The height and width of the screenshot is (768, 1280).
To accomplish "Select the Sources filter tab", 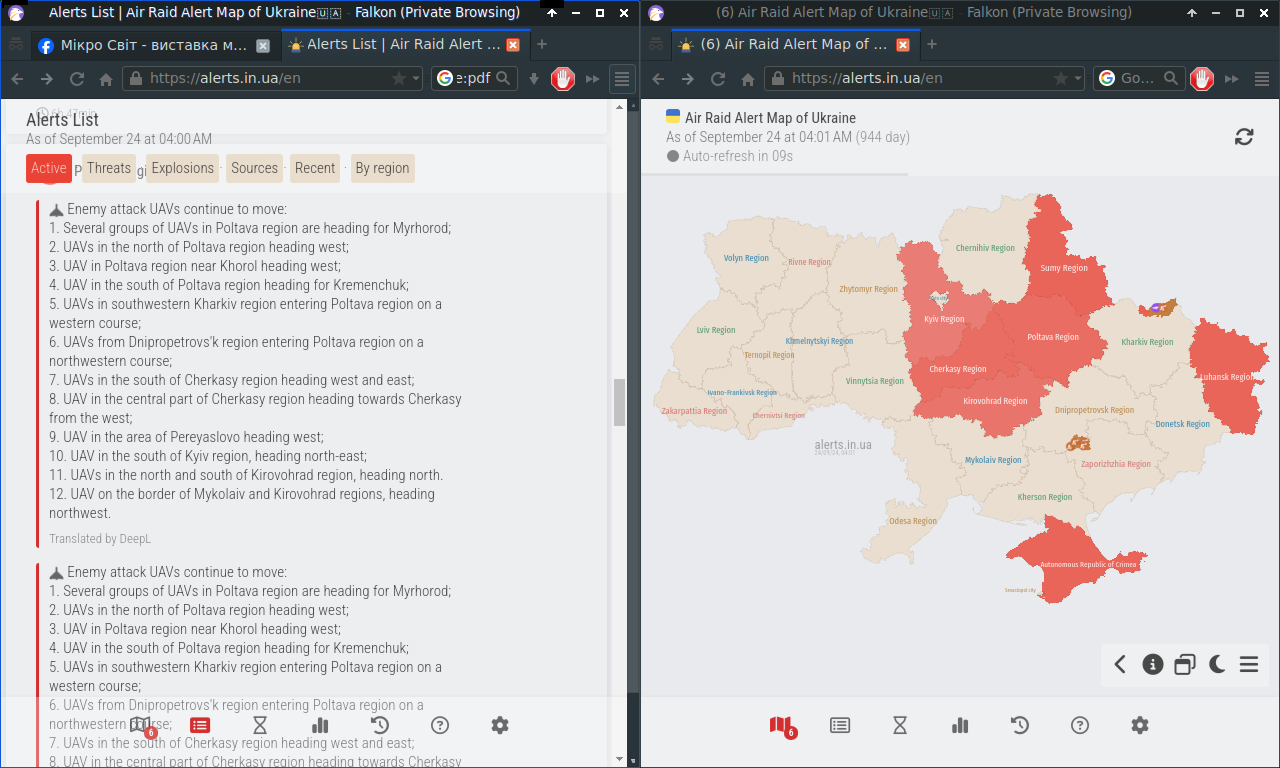I will [254, 168].
